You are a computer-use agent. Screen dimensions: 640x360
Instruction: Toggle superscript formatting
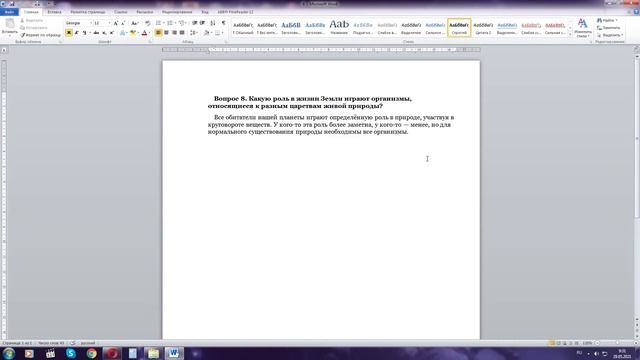(111, 33)
